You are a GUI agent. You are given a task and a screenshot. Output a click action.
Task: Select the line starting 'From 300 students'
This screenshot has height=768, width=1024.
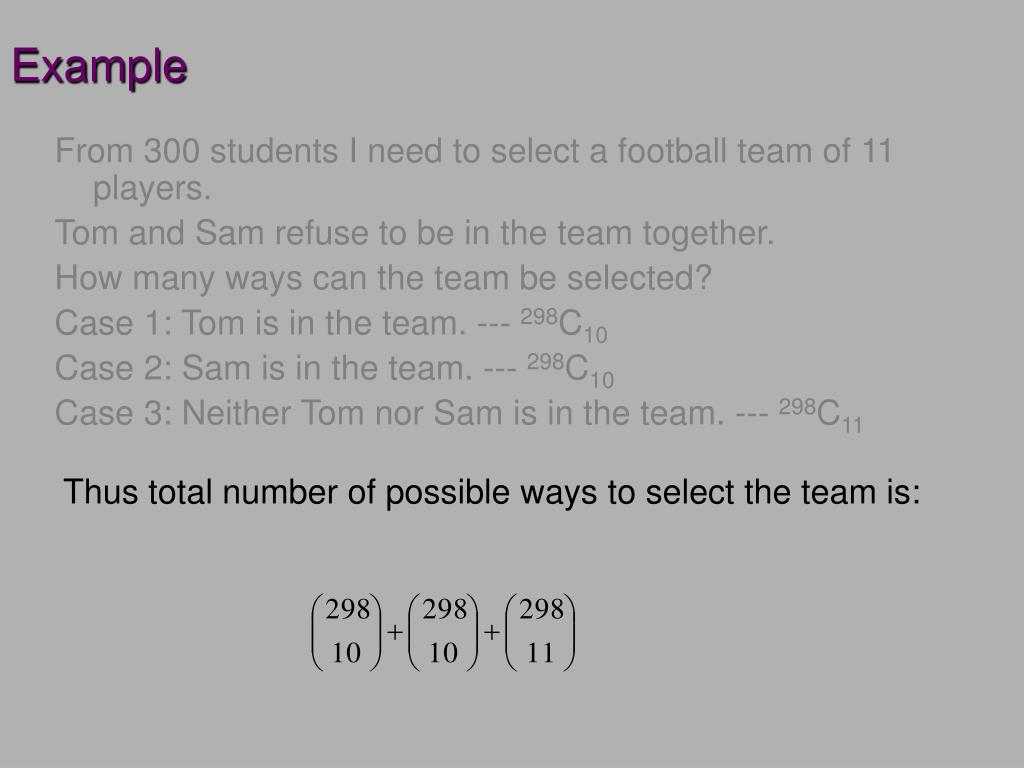[x=474, y=152]
